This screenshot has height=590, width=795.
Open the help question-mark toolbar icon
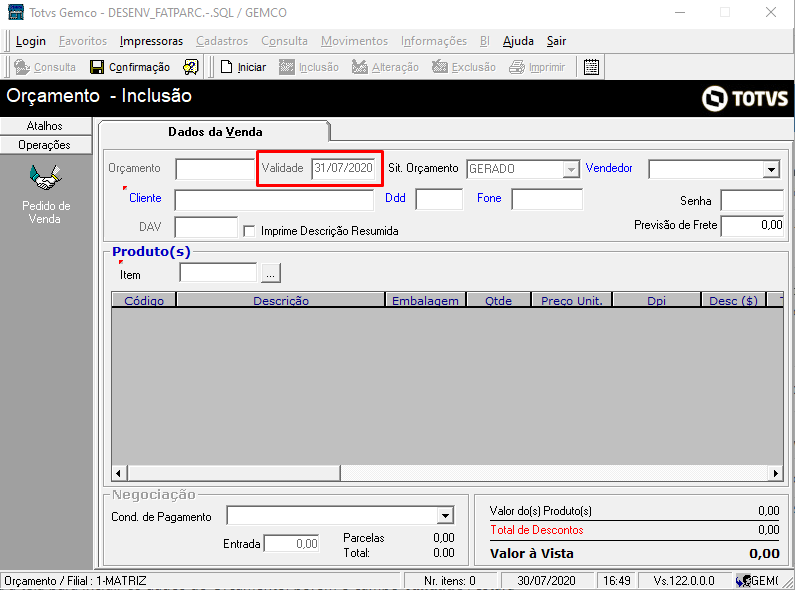(x=191, y=67)
